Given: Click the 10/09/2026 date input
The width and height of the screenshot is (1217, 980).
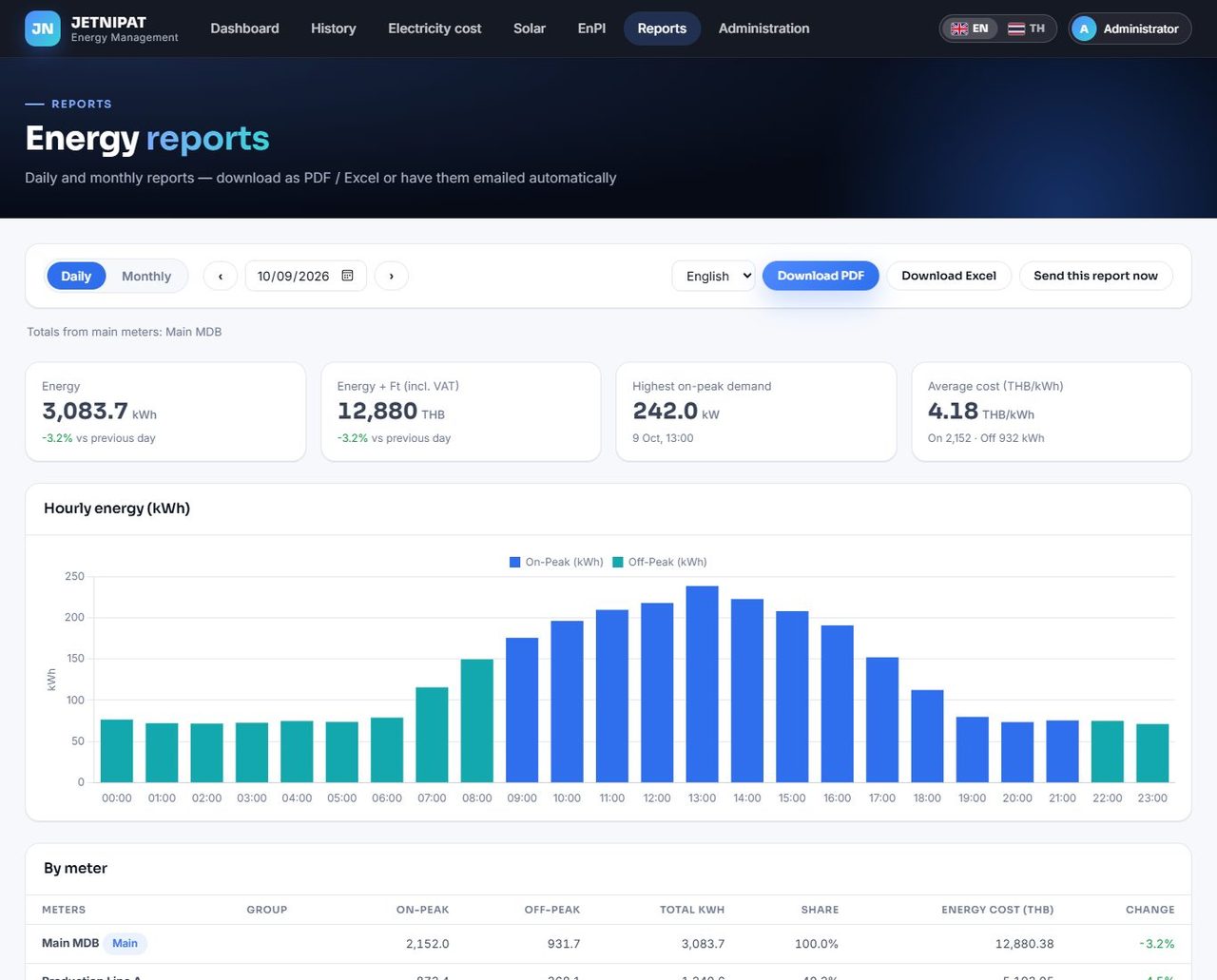Looking at the screenshot, I should tap(305, 276).
